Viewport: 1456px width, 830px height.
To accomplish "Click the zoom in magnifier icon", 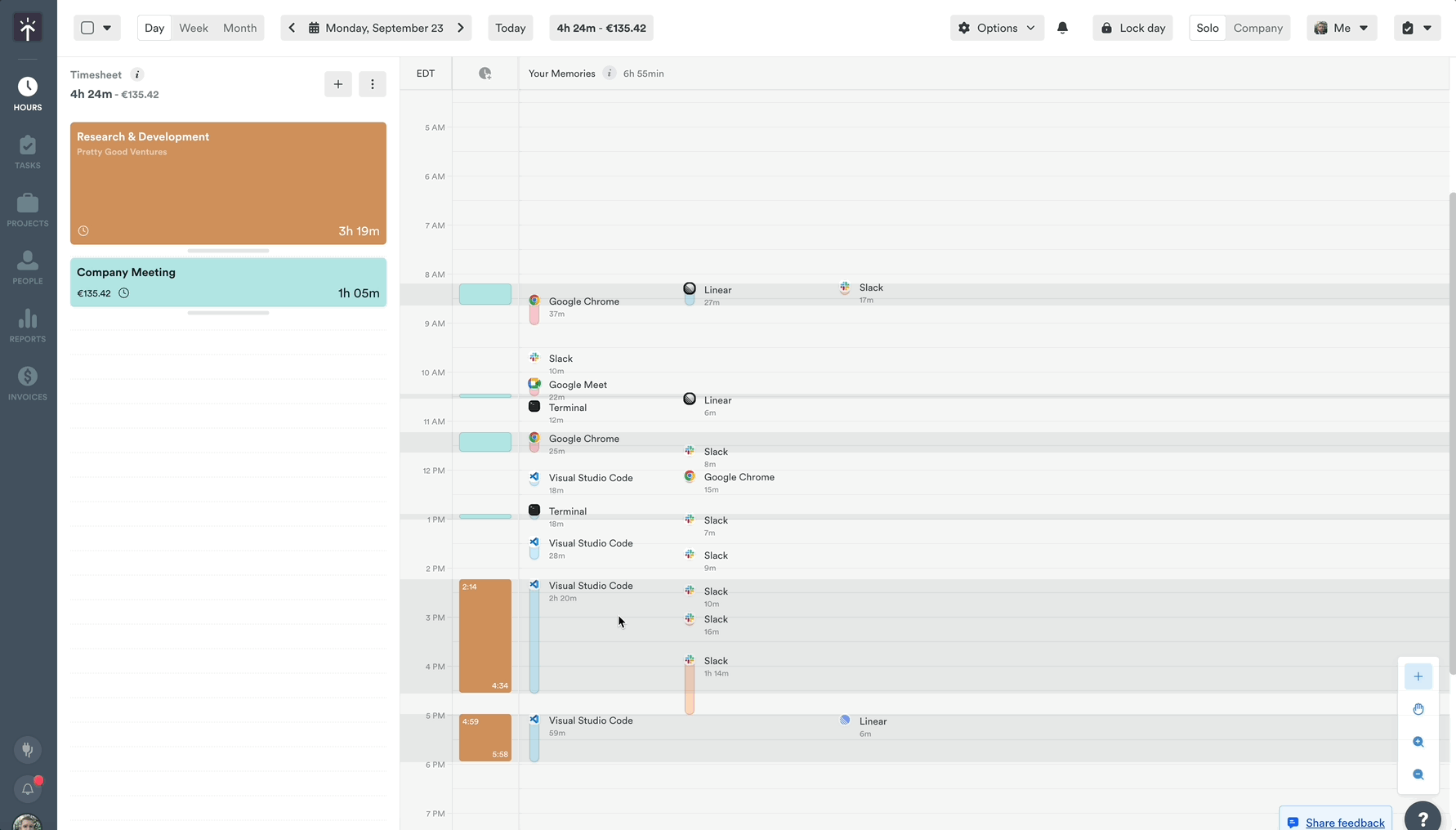I will (x=1418, y=742).
